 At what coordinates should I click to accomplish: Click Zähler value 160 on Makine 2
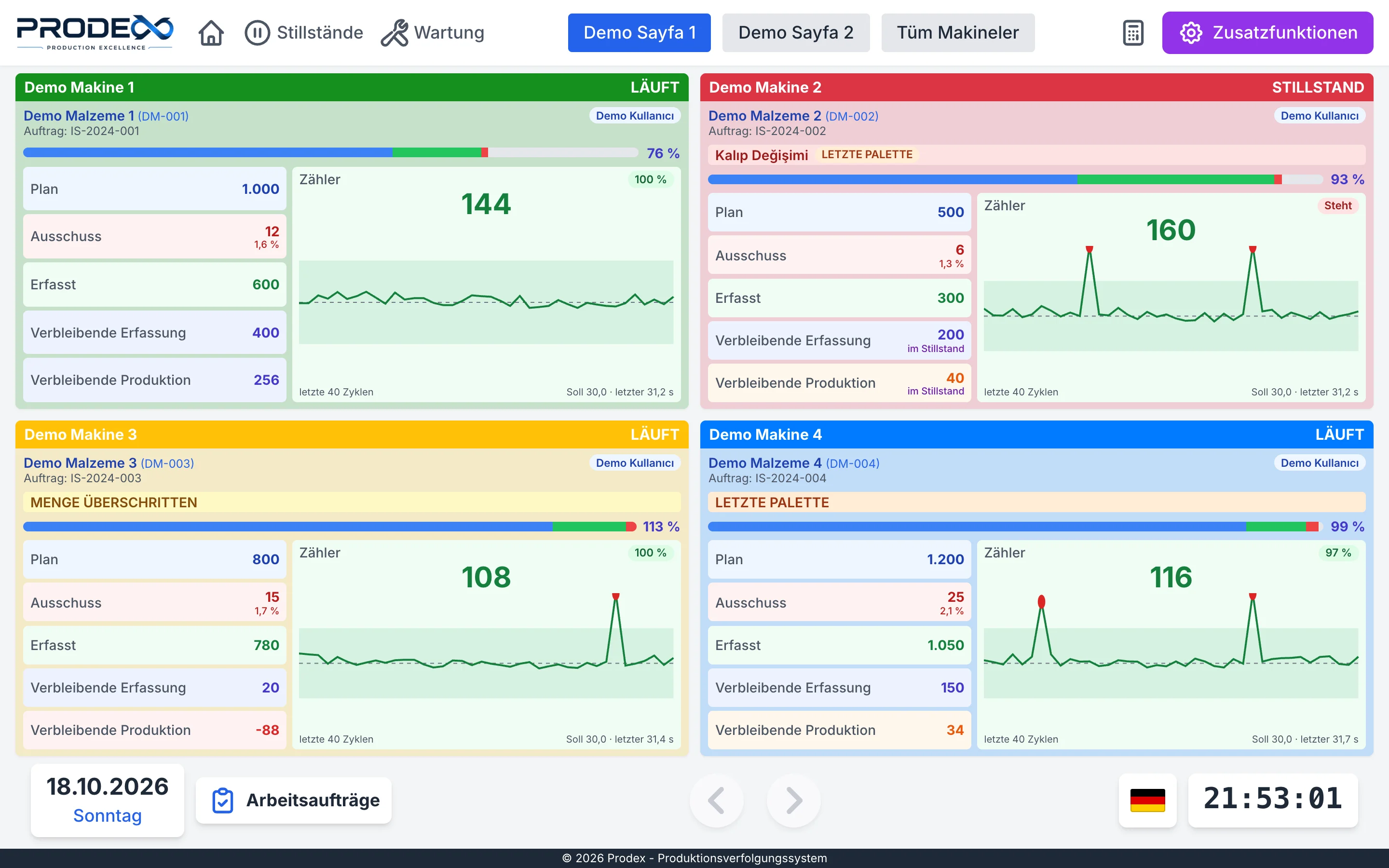coord(1171,230)
